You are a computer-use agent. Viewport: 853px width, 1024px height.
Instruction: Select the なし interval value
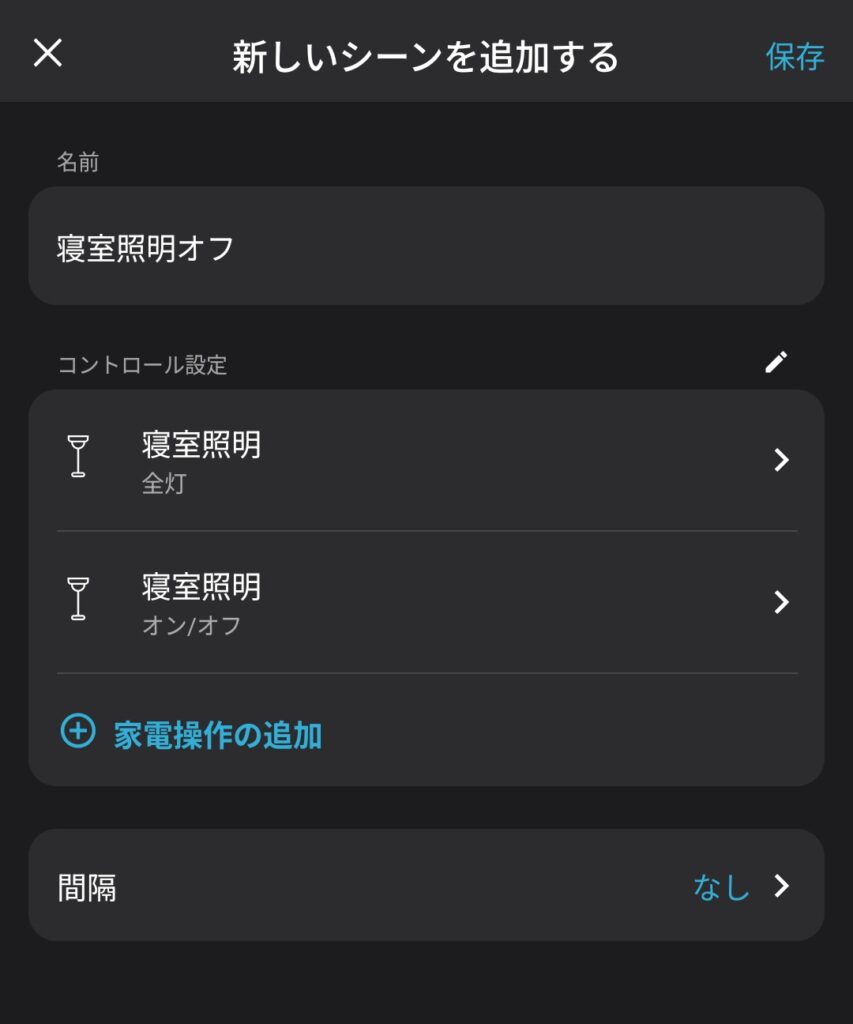click(x=721, y=887)
